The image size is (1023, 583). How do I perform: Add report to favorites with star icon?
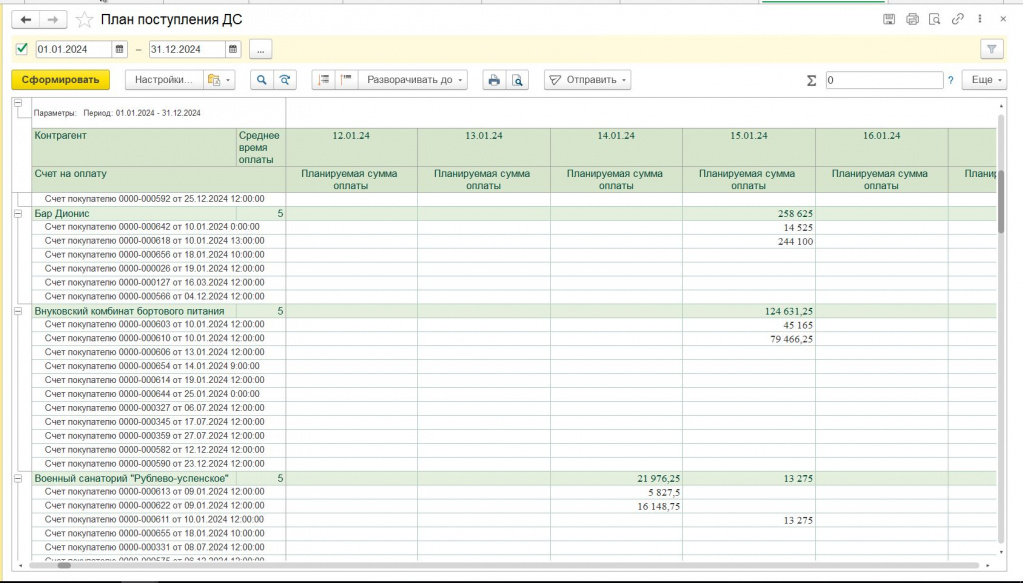[x=85, y=20]
